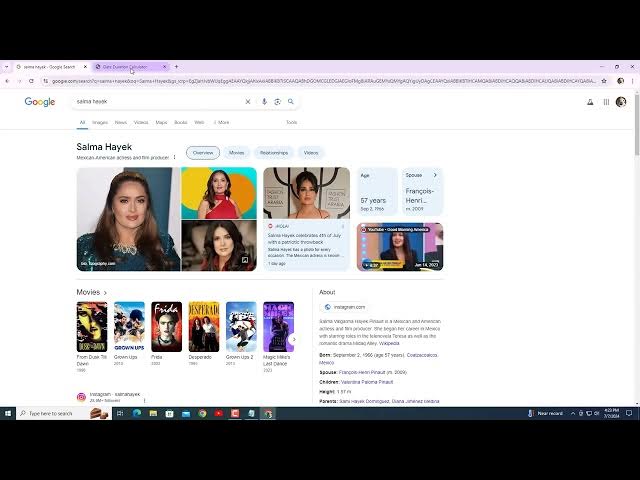Screen dimensions: 640x480
Task: Open the notification center icon
Action: point(629,413)
